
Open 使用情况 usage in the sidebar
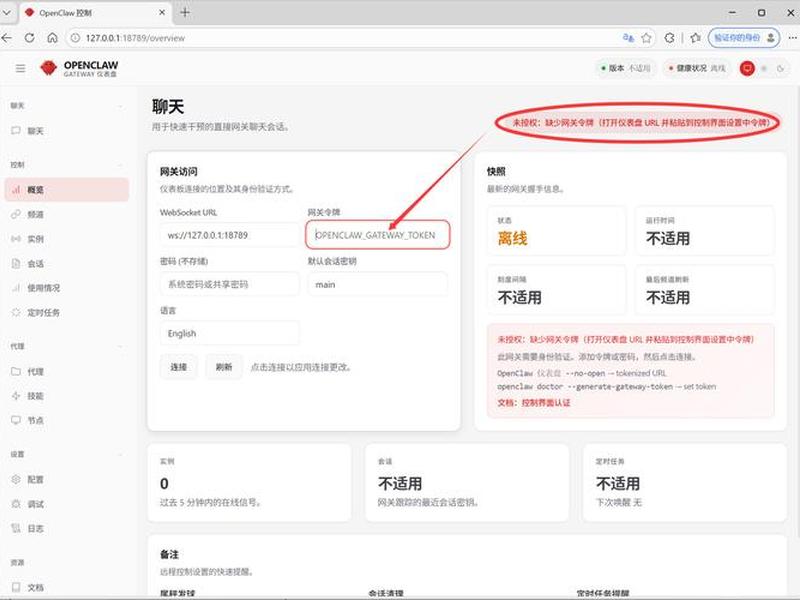point(66,288)
